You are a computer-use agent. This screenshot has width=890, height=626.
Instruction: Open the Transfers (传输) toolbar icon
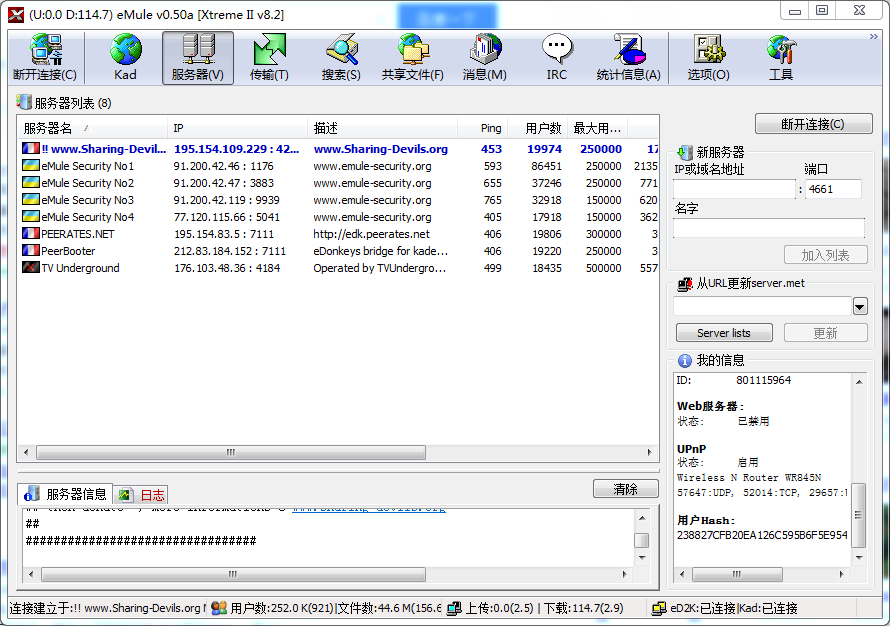point(270,57)
